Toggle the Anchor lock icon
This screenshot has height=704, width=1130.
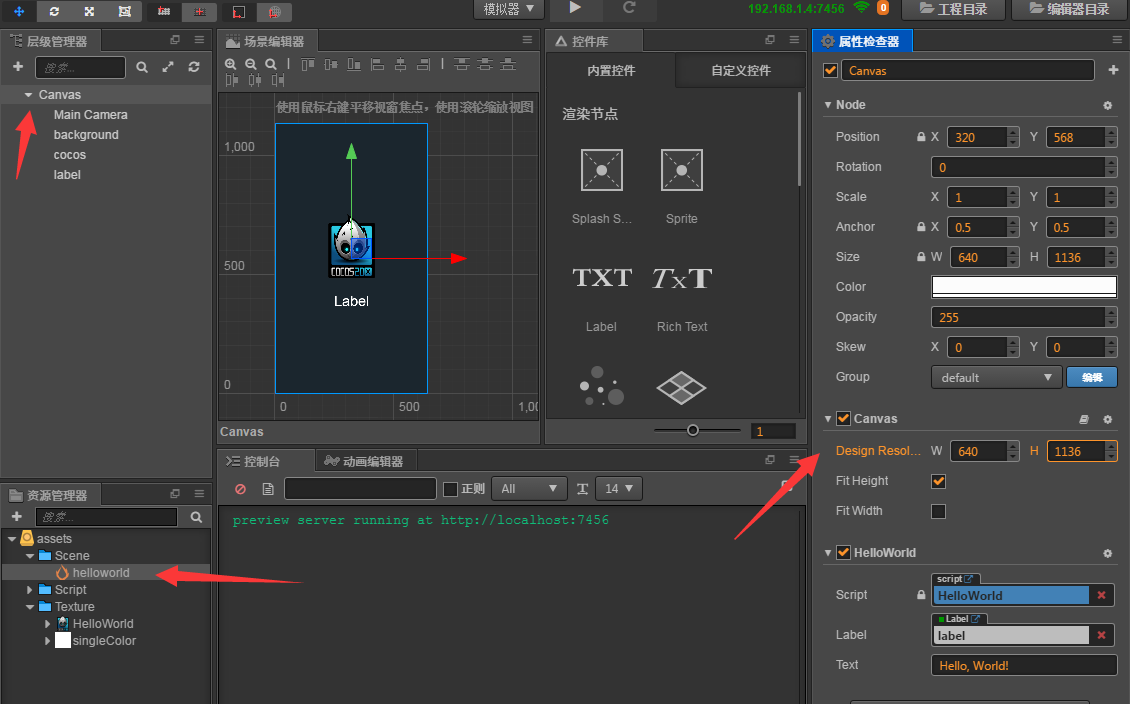[921, 227]
